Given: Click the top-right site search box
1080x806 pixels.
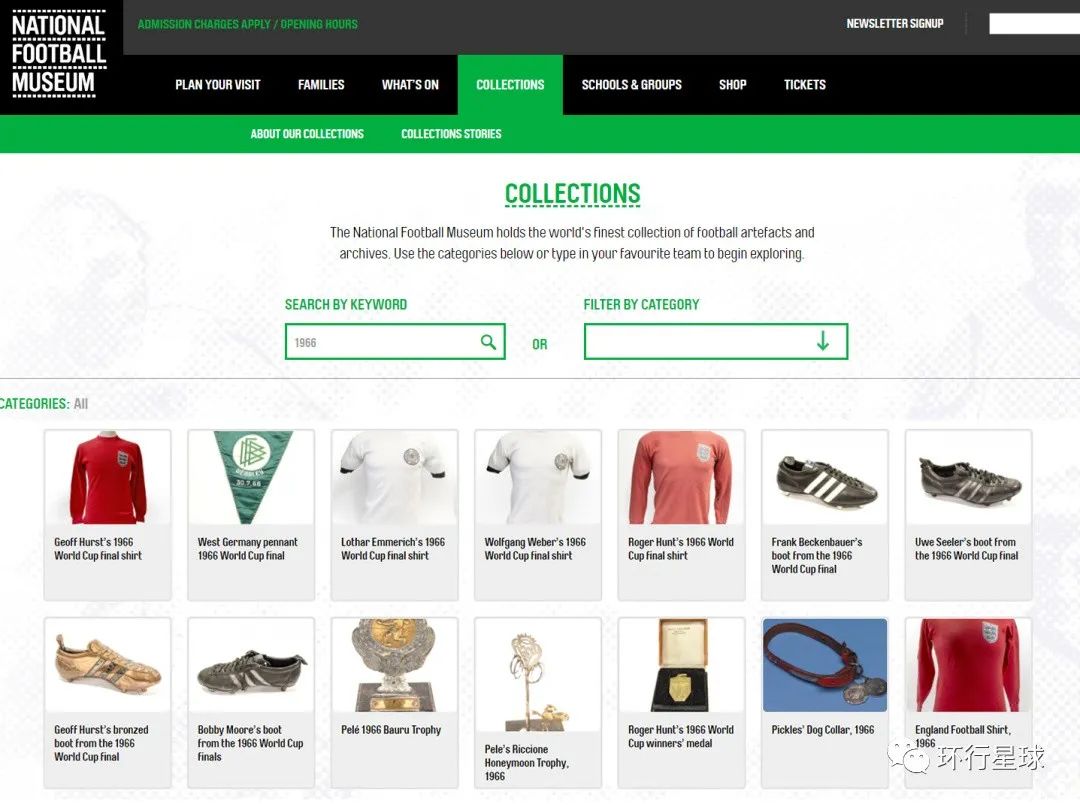Looking at the screenshot, I should (x=1035, y=23).
